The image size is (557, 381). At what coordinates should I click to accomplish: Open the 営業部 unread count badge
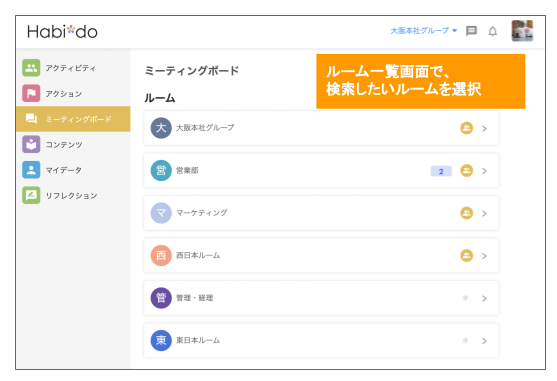pos(441,171)
